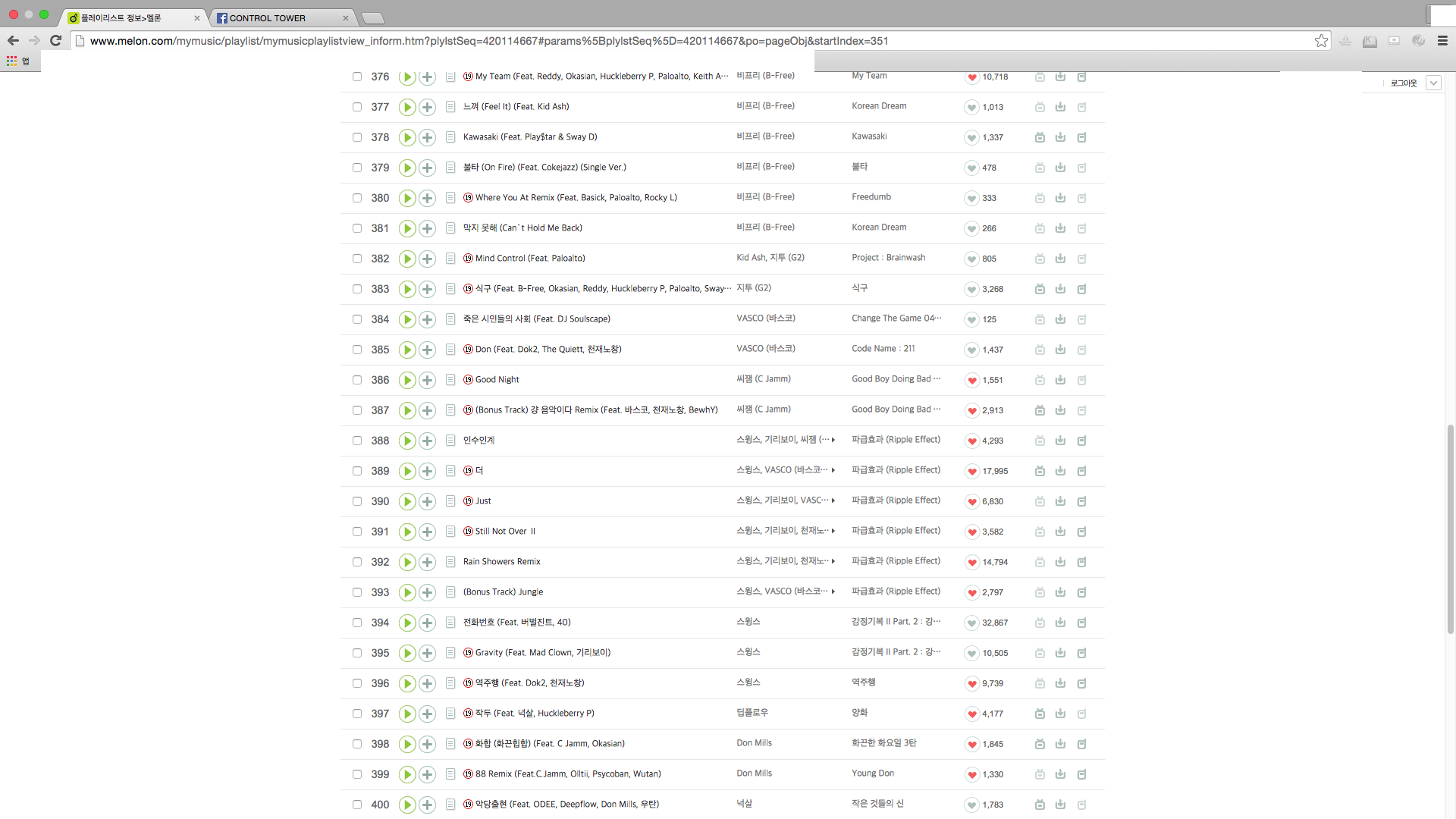Click the page vertical scrollbar thumb
1456x819 pixels.
tap(1450, 529)
